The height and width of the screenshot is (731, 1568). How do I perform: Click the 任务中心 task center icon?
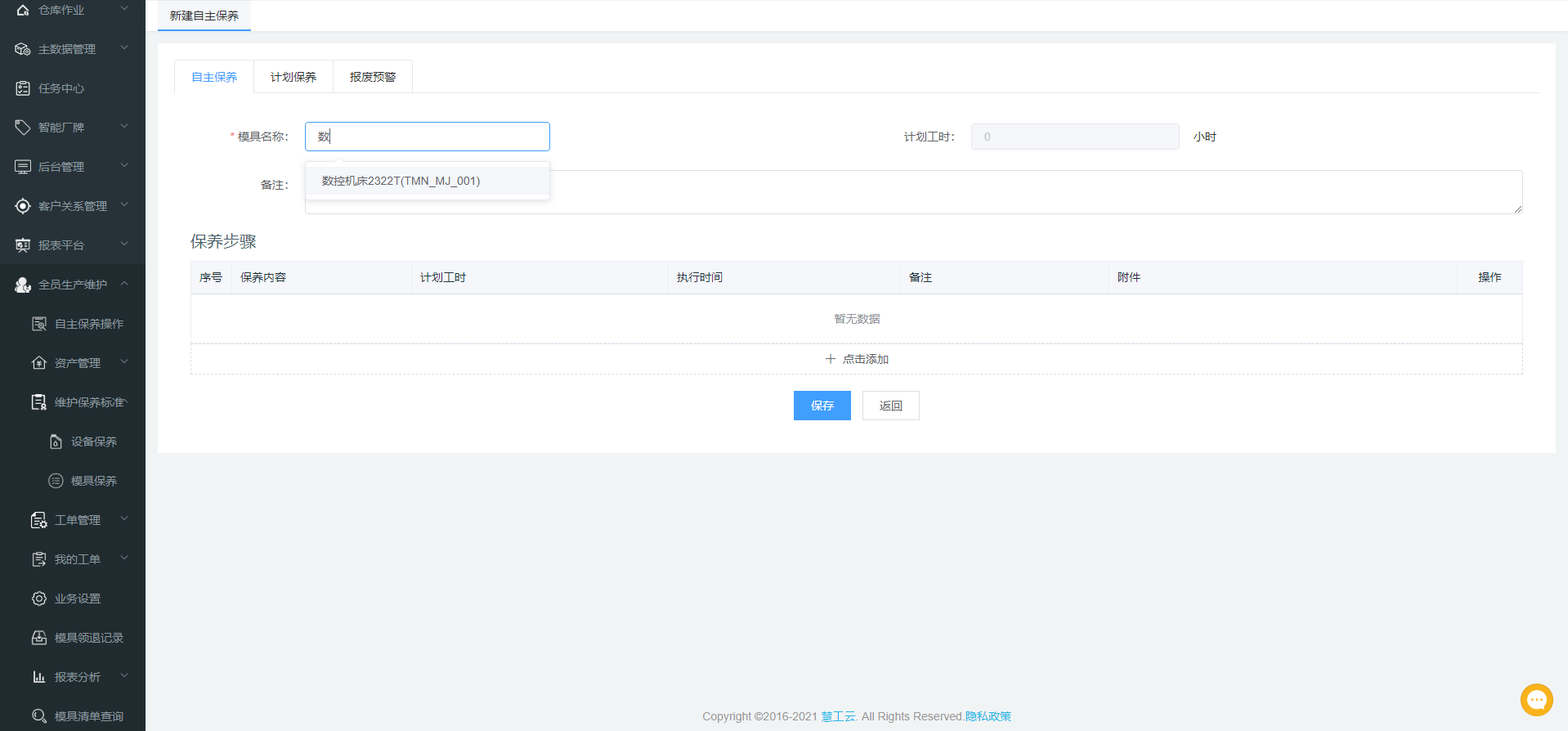point(23,88)
